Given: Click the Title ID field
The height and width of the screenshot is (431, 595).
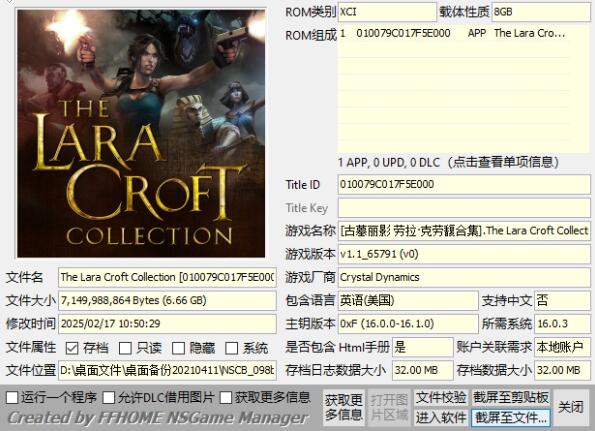Looking at the screenshot, I should [x=464, y=184].
